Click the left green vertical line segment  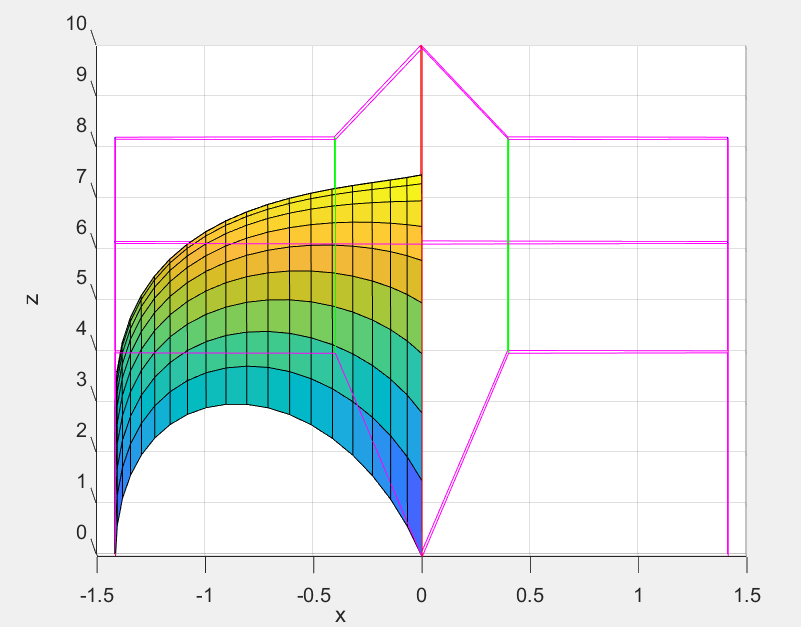pyautogui.click(x=334, y=162)
